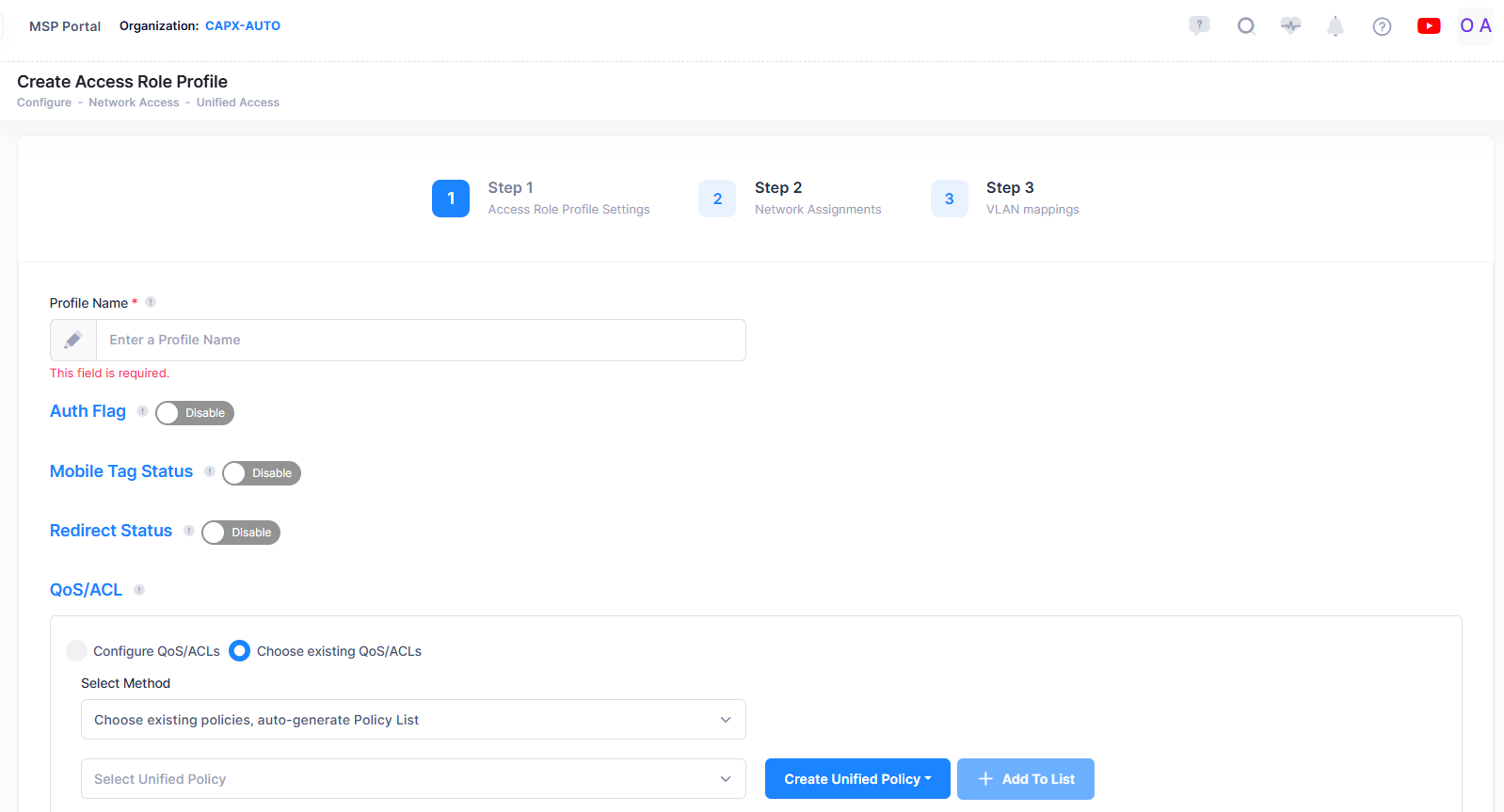Open the YouTube video icon
The width and height of the screenshot is (1504, 812).
1428,26
